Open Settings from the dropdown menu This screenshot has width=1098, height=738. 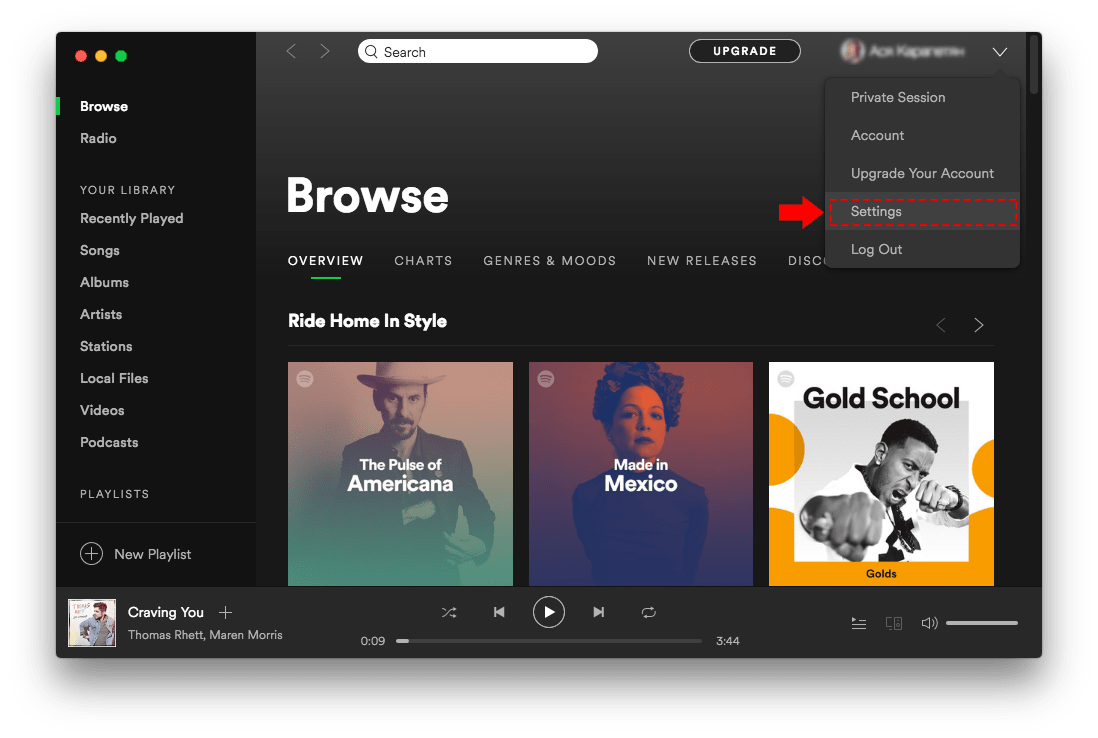tap(922, 211)
